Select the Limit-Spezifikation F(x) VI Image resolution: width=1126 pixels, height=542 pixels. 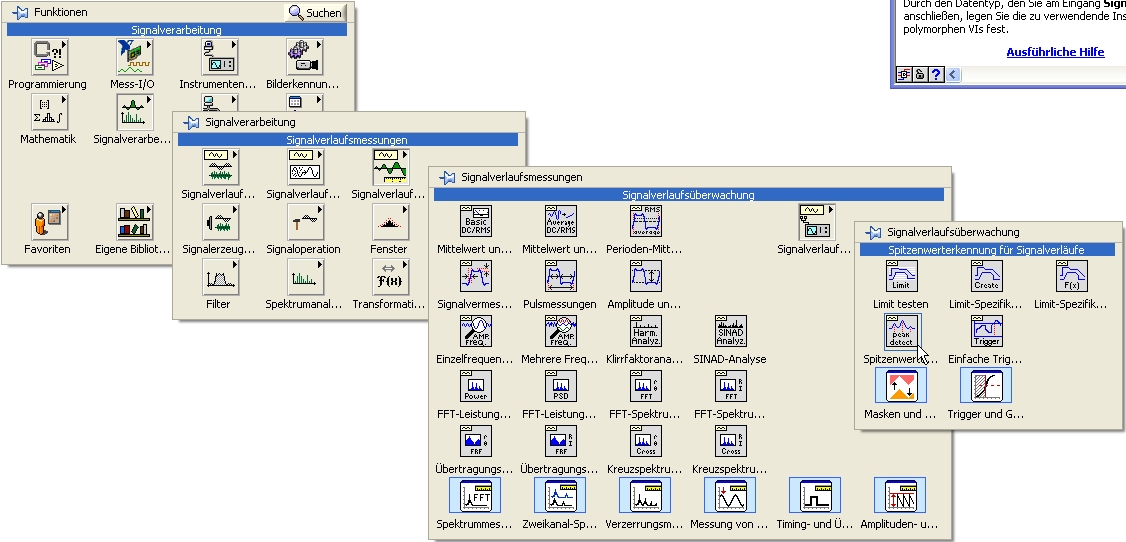[1071, 276]
